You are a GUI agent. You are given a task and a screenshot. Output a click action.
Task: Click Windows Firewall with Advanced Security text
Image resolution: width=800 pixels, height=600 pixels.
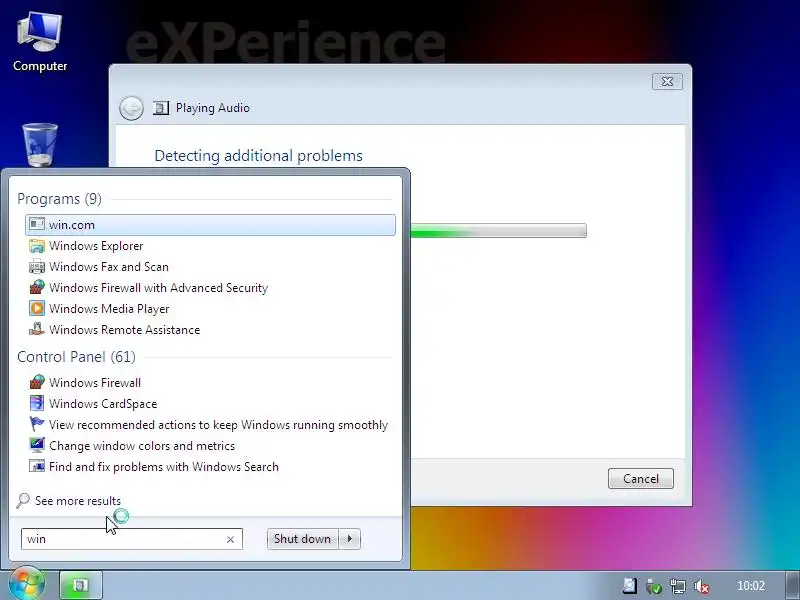(x=159, y=288)
